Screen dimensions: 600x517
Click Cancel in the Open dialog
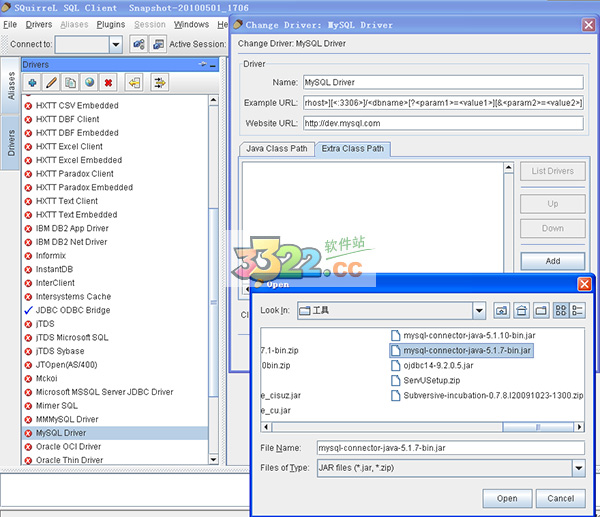coord(561,498)
